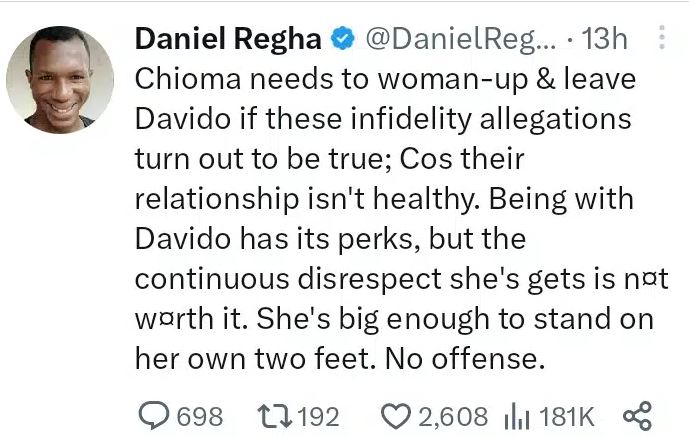Click the blue verified badge
Viewport: 689px width, 437px height.
click(341, 39)
